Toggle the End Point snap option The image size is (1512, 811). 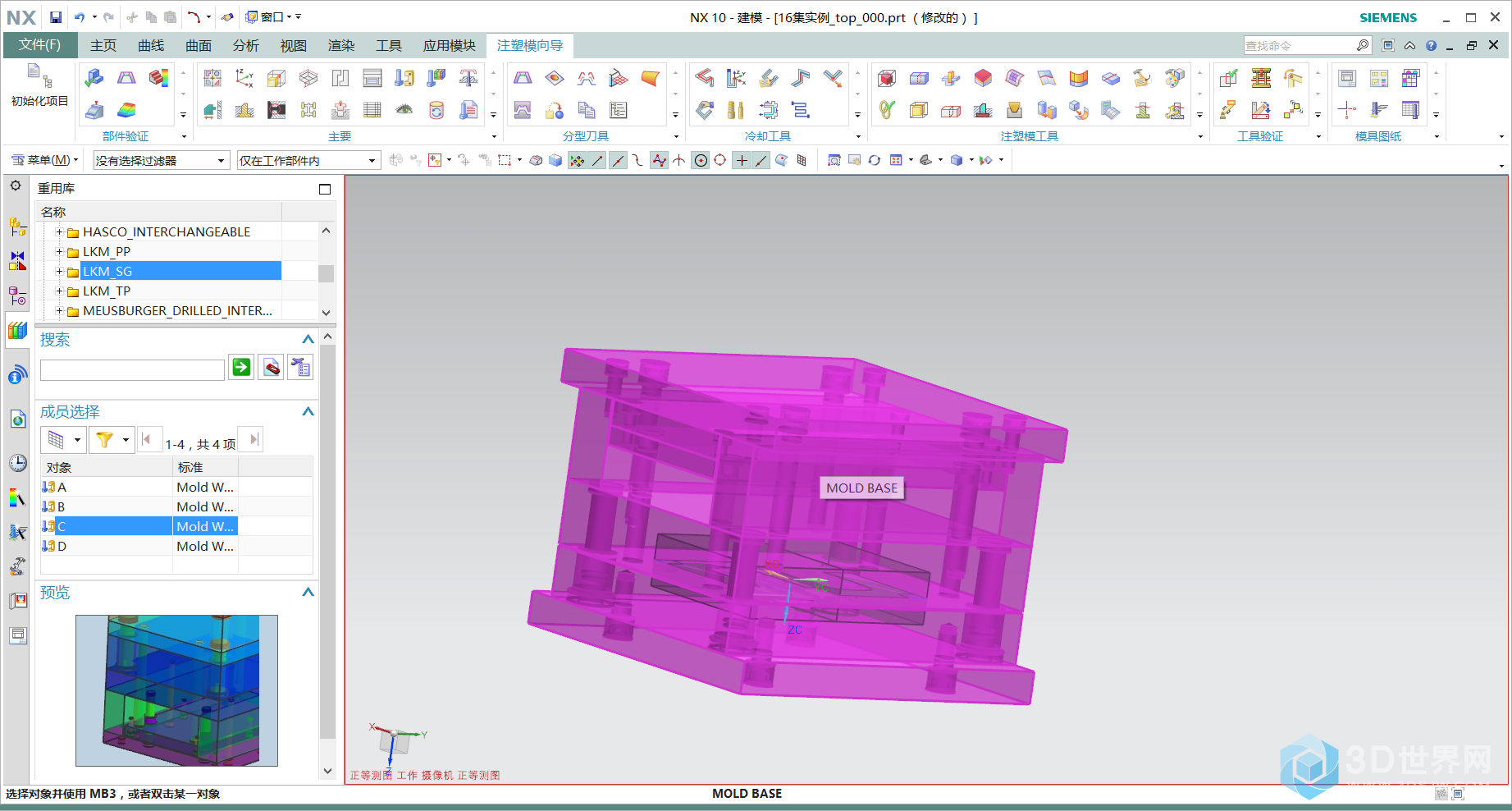coord(598,161)
